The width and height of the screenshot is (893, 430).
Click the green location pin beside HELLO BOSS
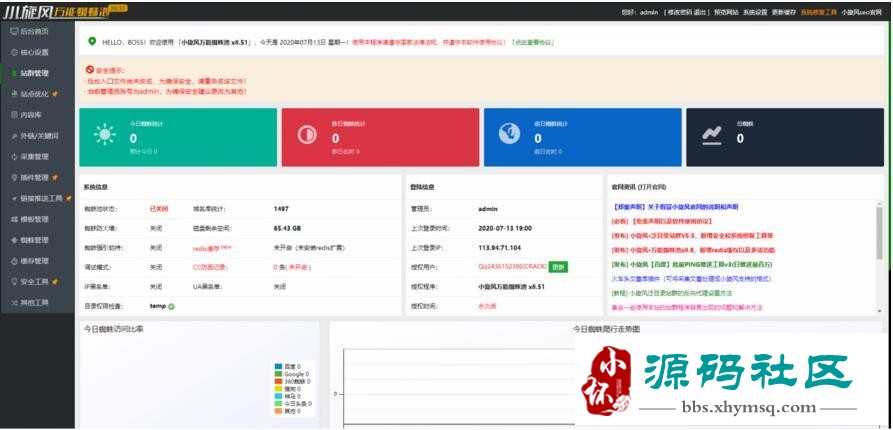click(x=92, y=42)
